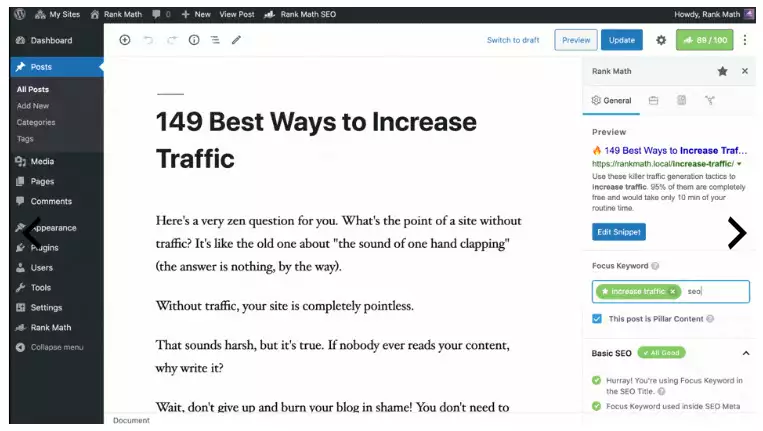
Task: Toggle This post is Pillar Content checkbox
Action: pos(597,319)
